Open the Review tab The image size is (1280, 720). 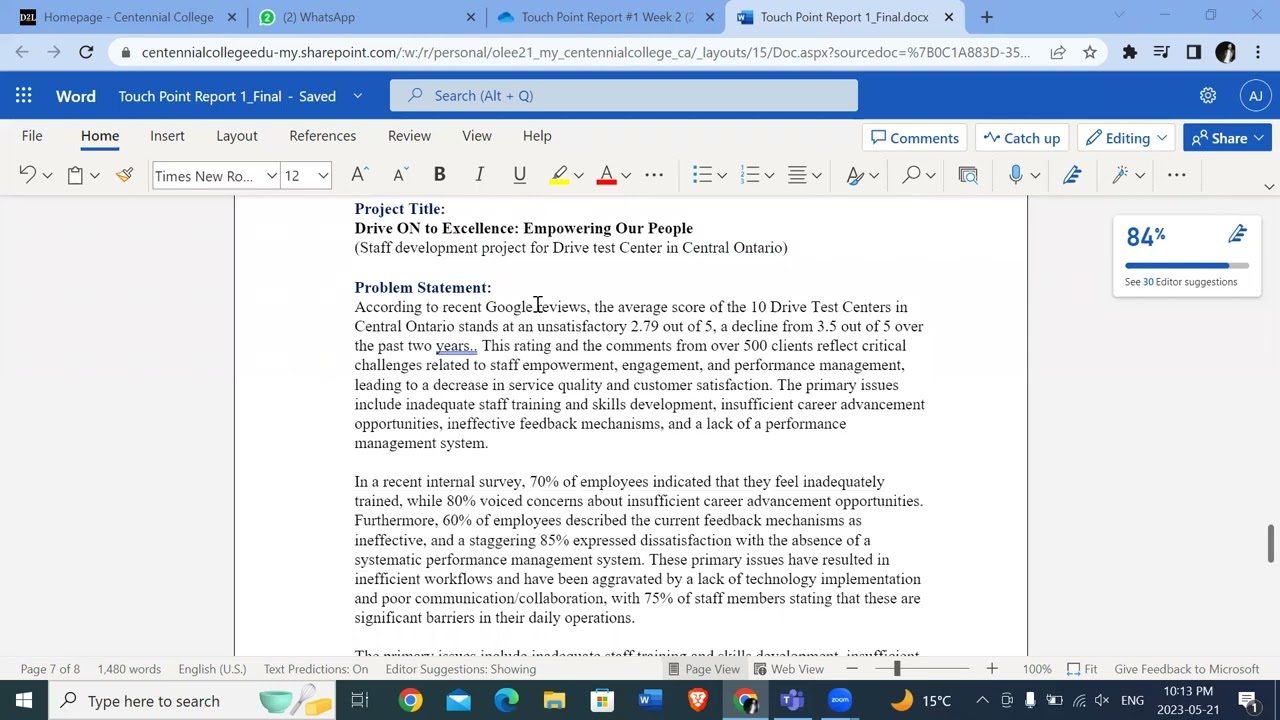pos(409,136)
